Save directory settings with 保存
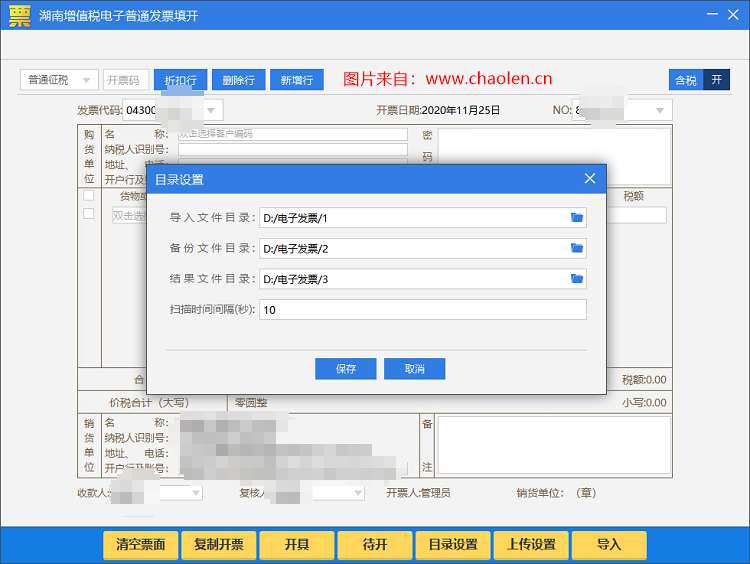 tap(345, 369)
